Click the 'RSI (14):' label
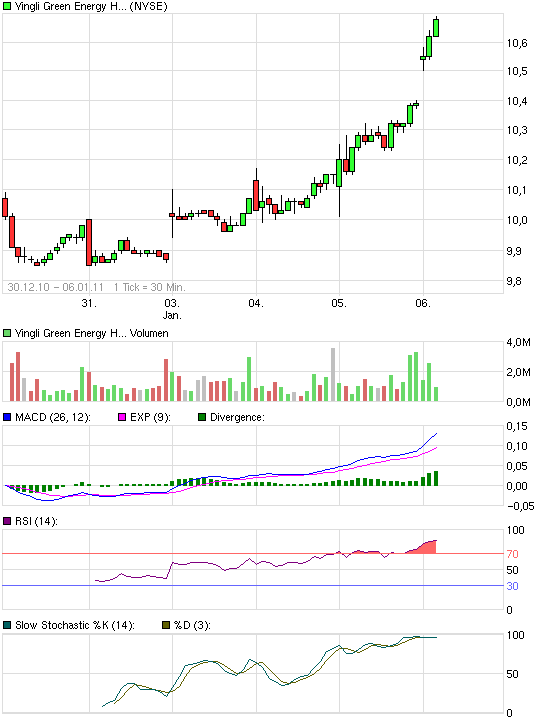 [36, 521]
